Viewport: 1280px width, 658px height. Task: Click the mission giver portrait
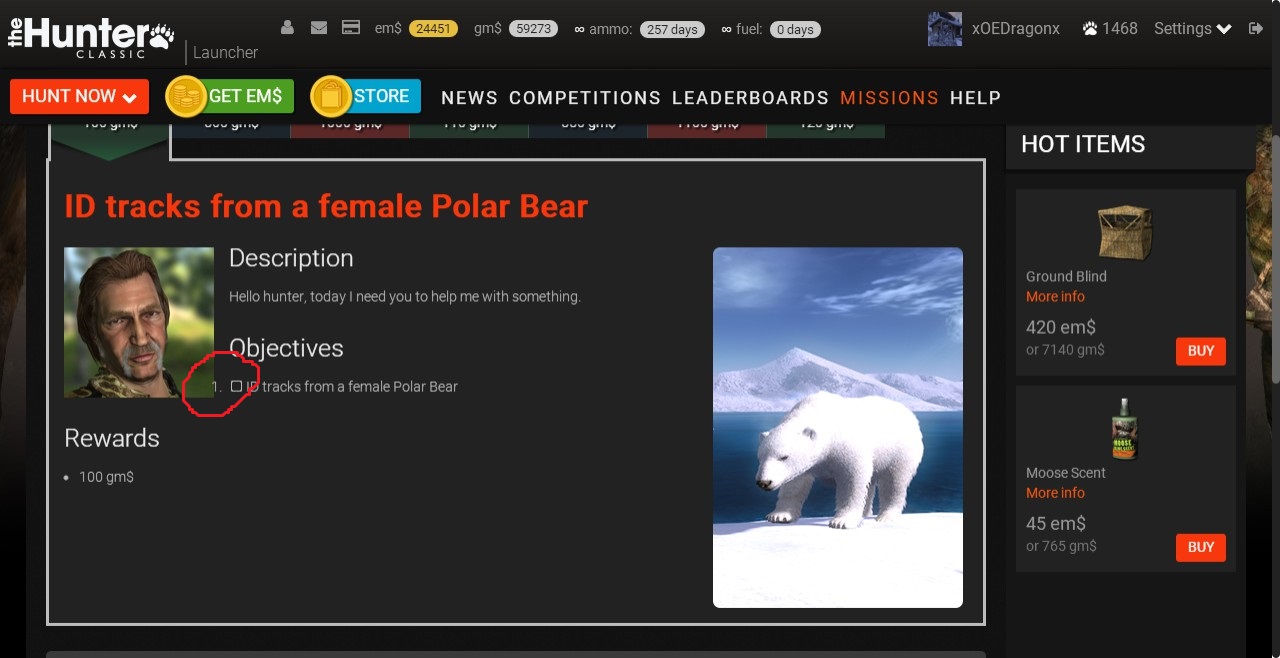point(139,322)
